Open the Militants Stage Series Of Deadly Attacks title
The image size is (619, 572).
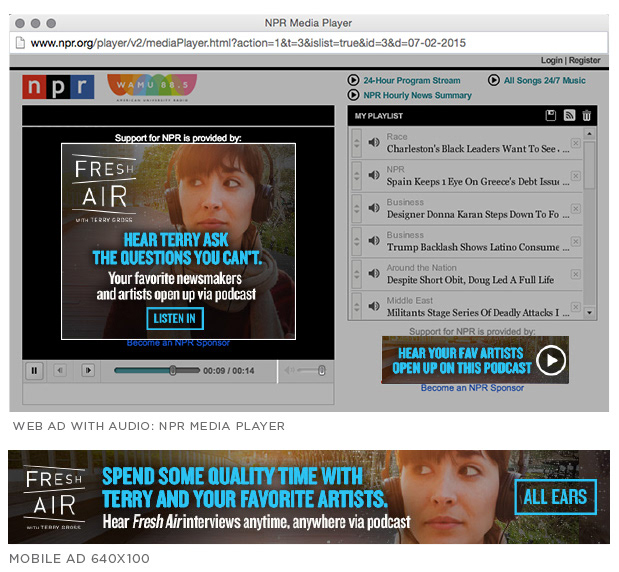(x=478, y=313)
